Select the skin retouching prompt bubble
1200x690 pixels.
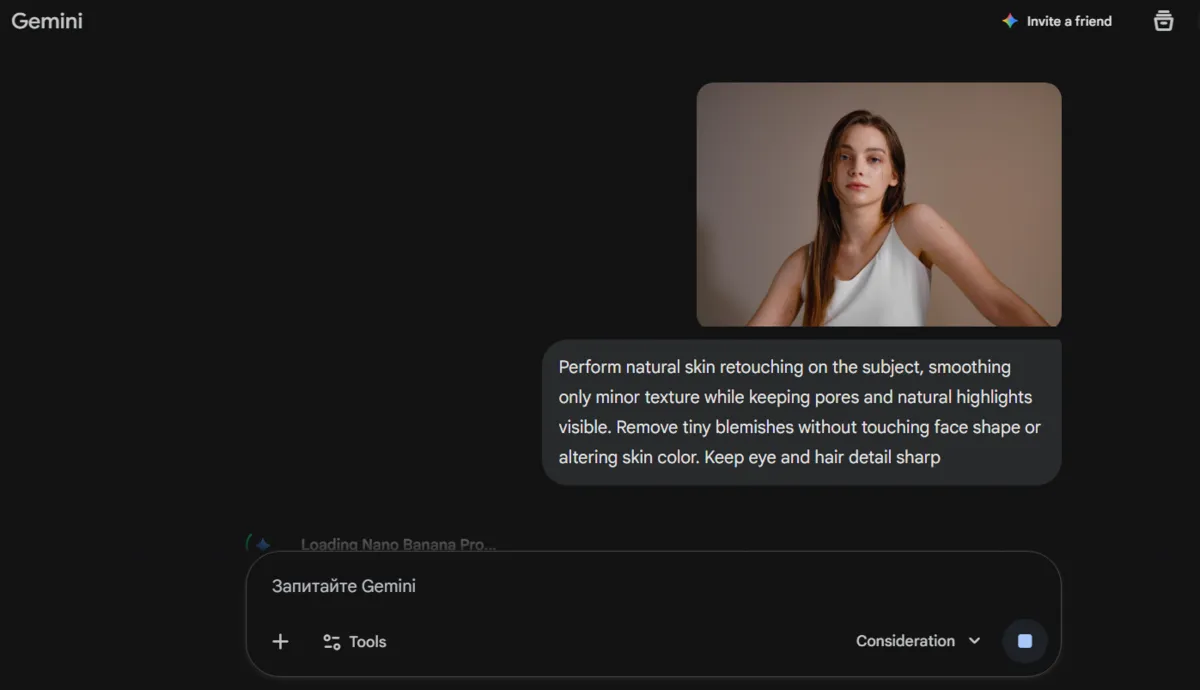coord(800,412)
